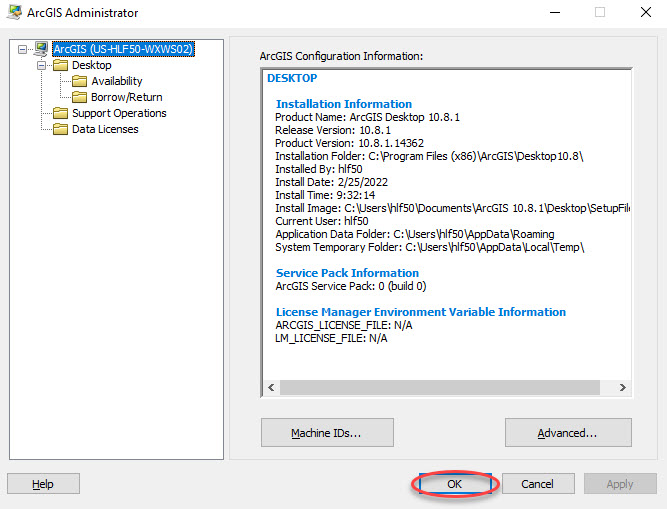The height and width of the screenshot is (509, 667).
Task: Click the Application Data Folder line
Action: [x=415, y=234]
